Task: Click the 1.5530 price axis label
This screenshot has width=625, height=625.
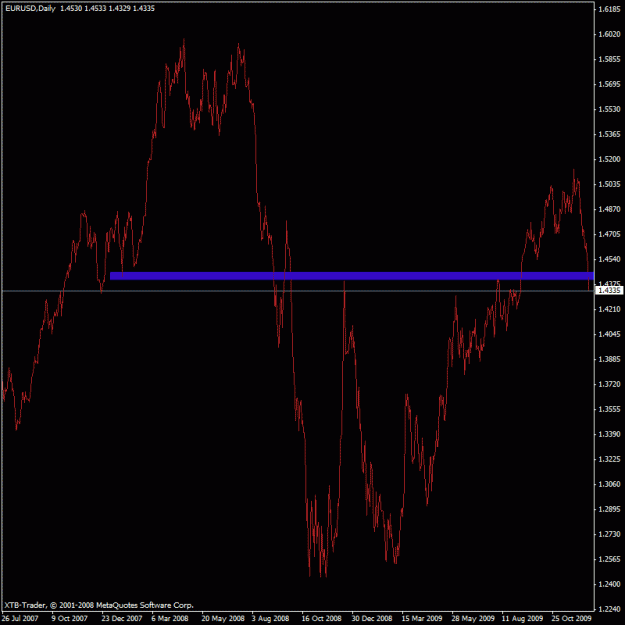Action: [609, 109]
